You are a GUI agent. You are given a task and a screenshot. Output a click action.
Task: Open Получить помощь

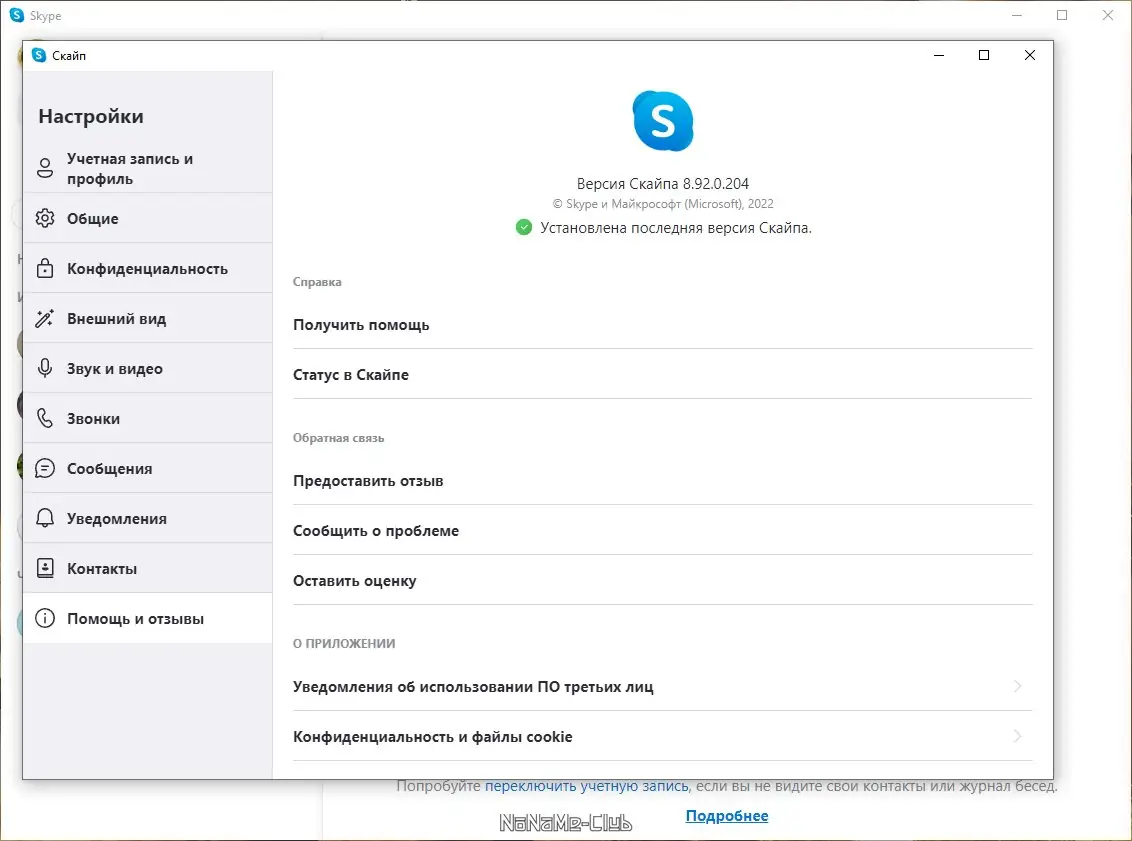pyautogui.click(x=663, y=325)
